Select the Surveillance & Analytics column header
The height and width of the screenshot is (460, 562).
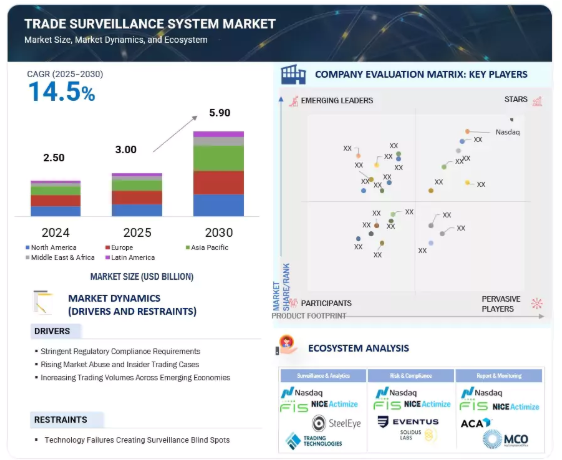(323, 375)
